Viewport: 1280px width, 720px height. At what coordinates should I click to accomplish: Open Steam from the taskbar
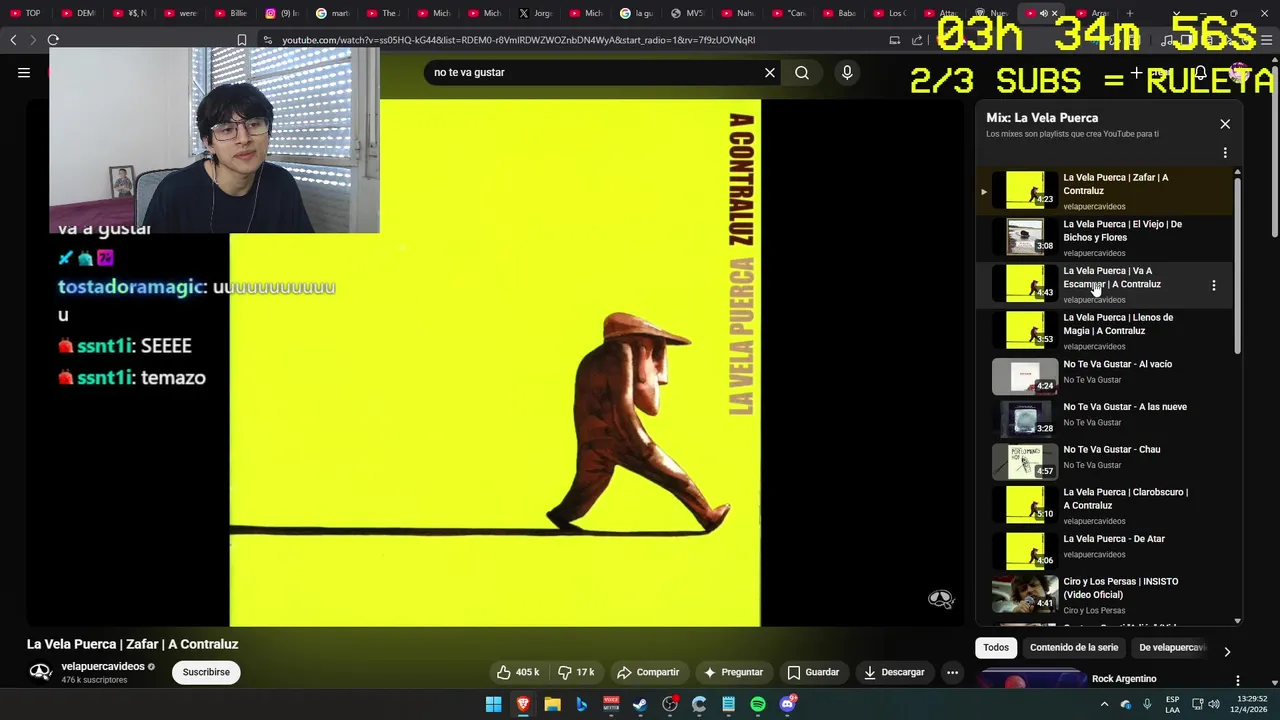640,705
